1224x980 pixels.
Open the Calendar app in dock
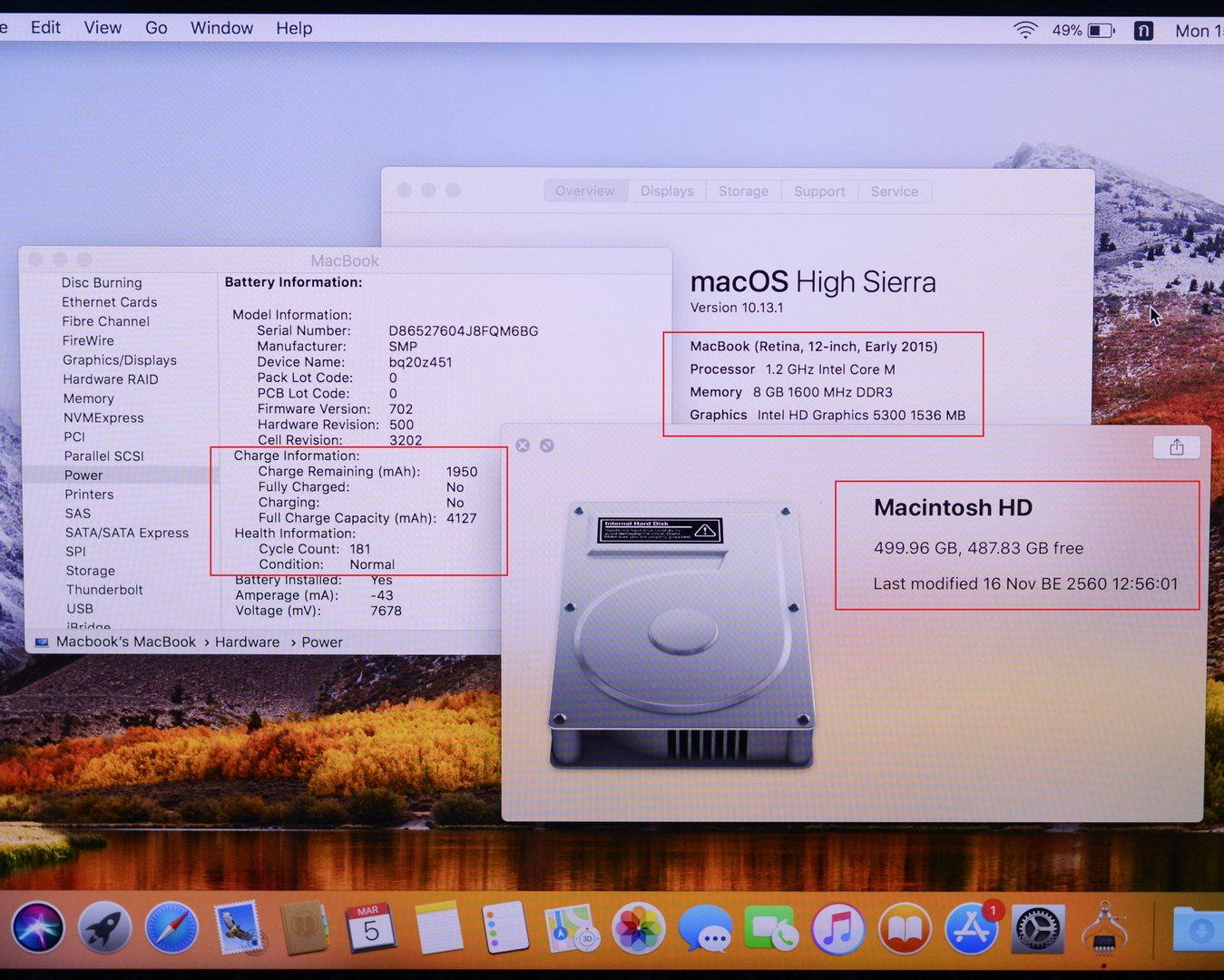tap(371, 928)
